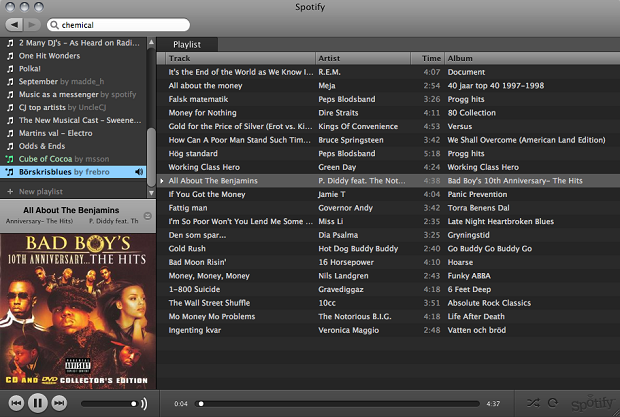Select track 'Gold Rush'
The image size is (620, 417).
(187, 249)
